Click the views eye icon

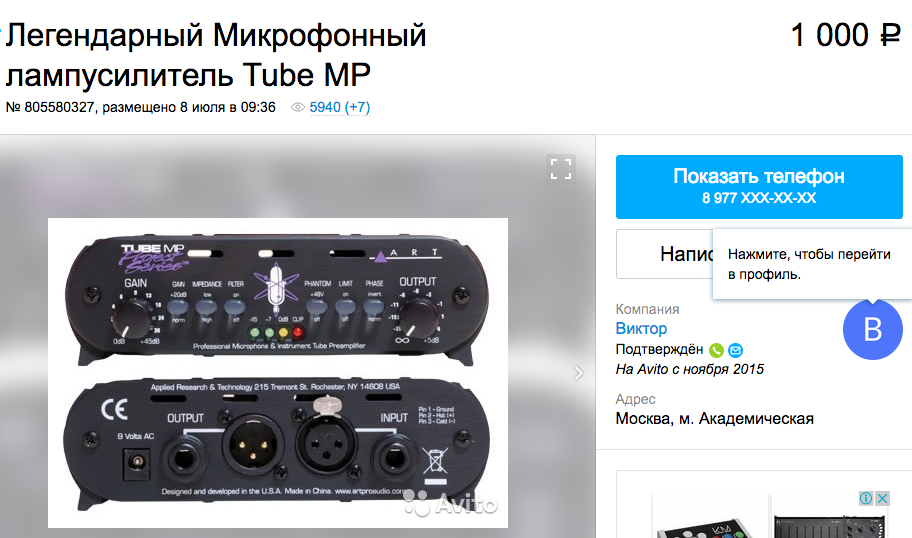pos(297,108)
